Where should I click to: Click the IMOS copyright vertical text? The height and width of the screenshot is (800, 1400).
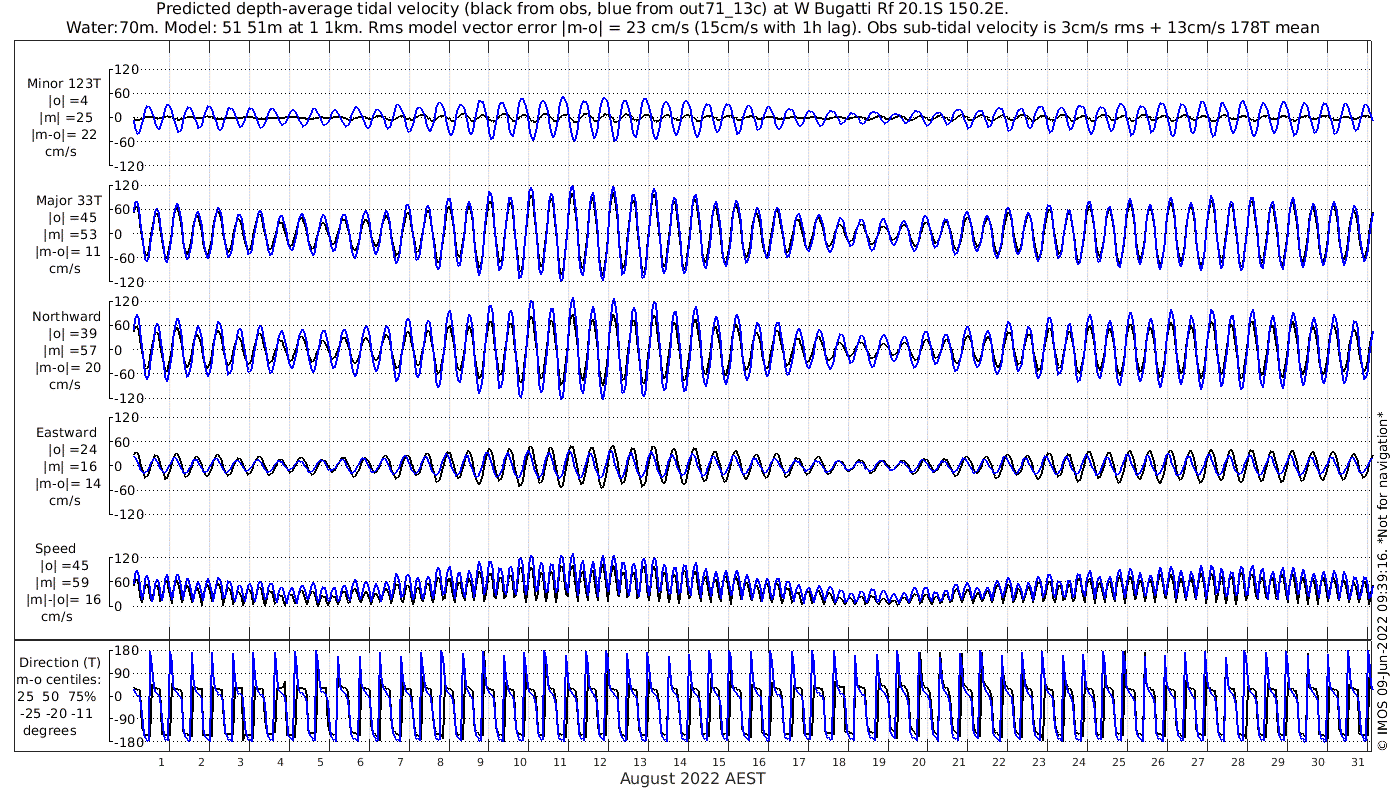pos(1383,580)
